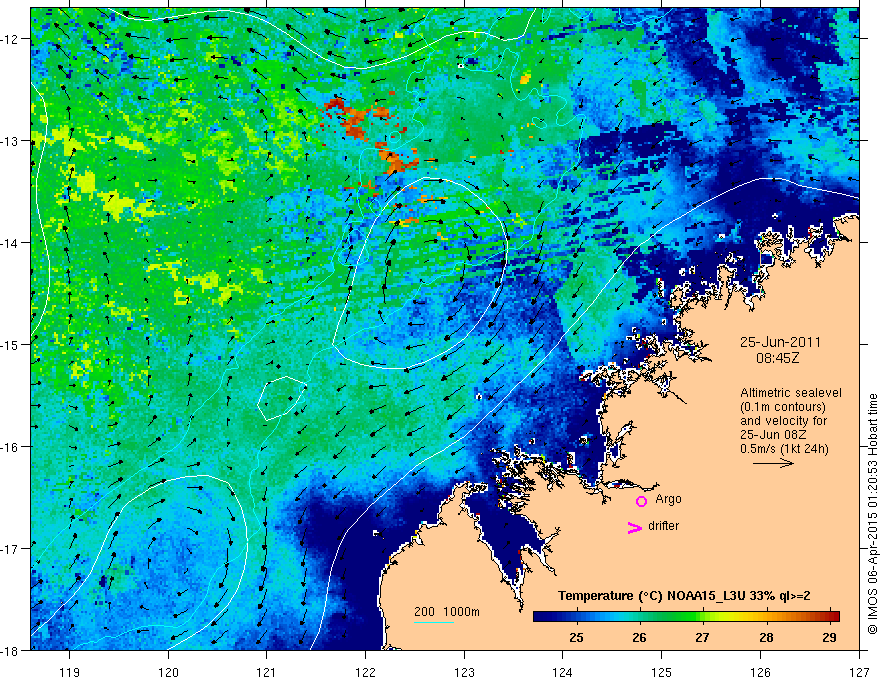Click the '124' longitude axis label

pos(563,672)
